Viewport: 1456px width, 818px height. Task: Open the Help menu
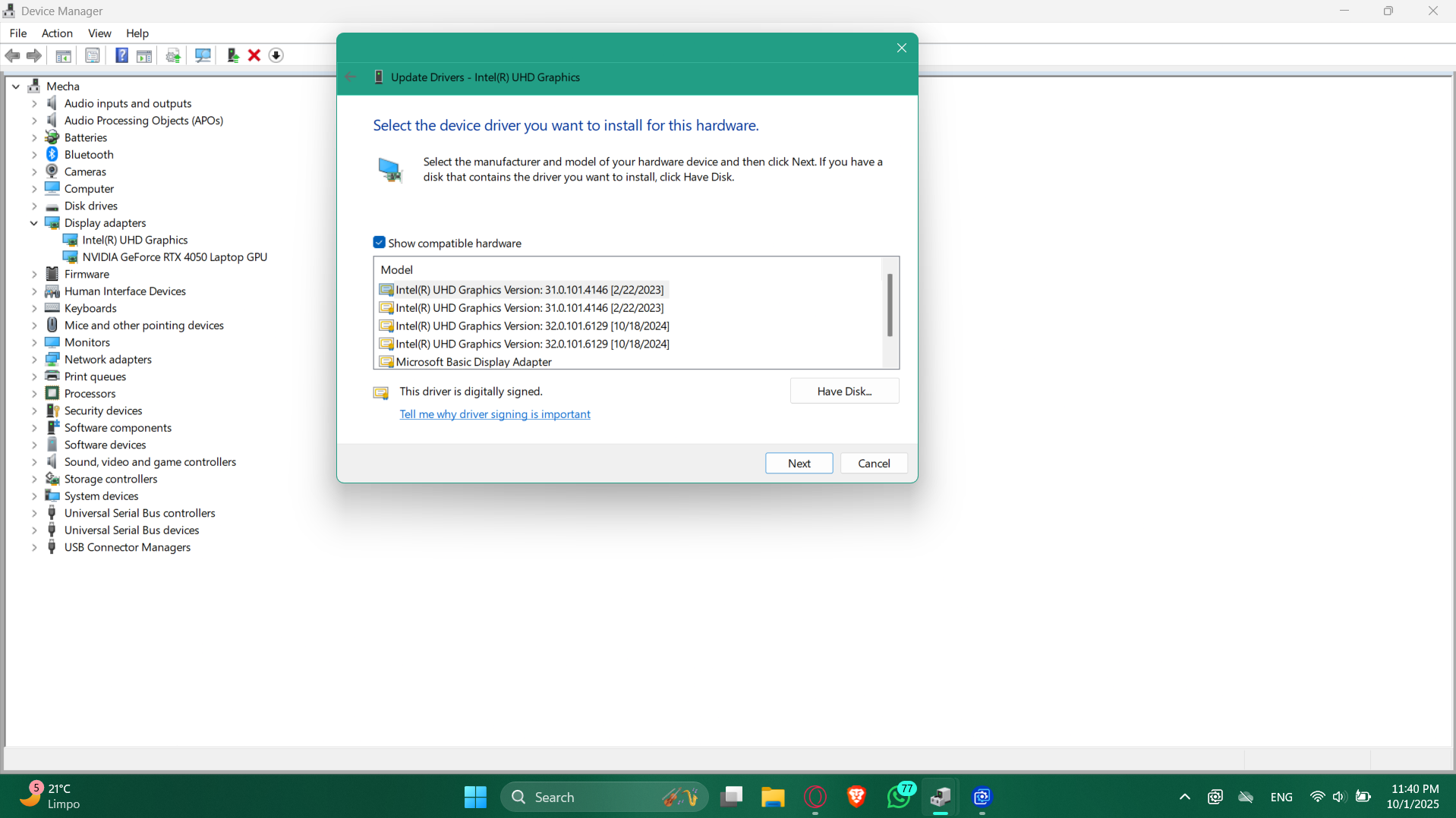(x=137, y=33)
